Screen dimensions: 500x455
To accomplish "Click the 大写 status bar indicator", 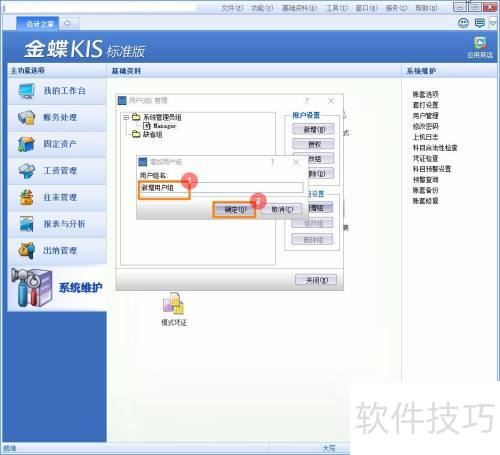I will point(329,448).
